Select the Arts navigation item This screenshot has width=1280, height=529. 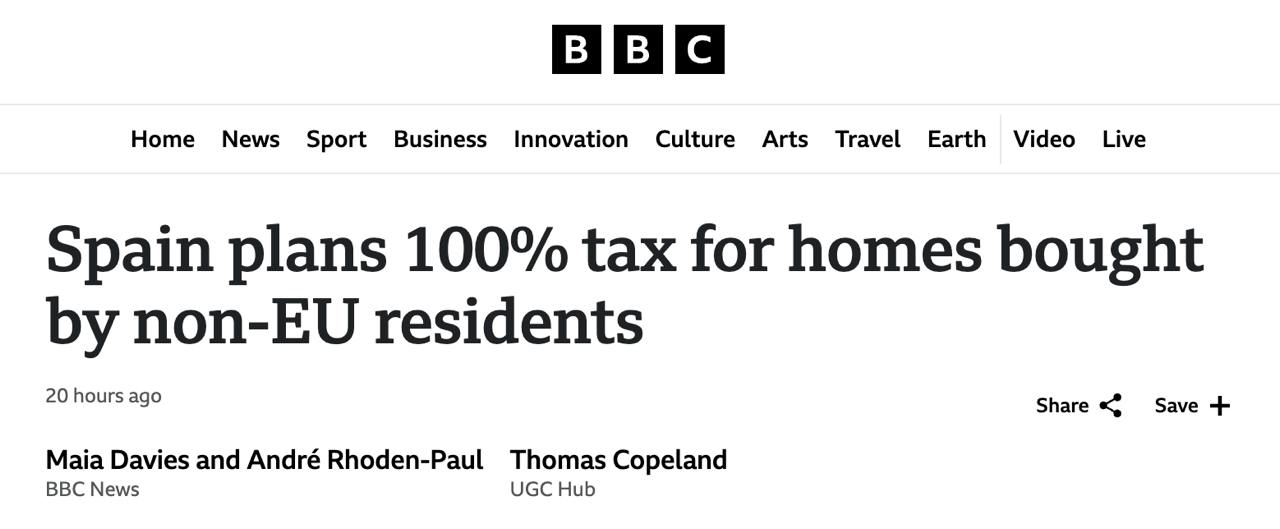(x=785, y=139)
